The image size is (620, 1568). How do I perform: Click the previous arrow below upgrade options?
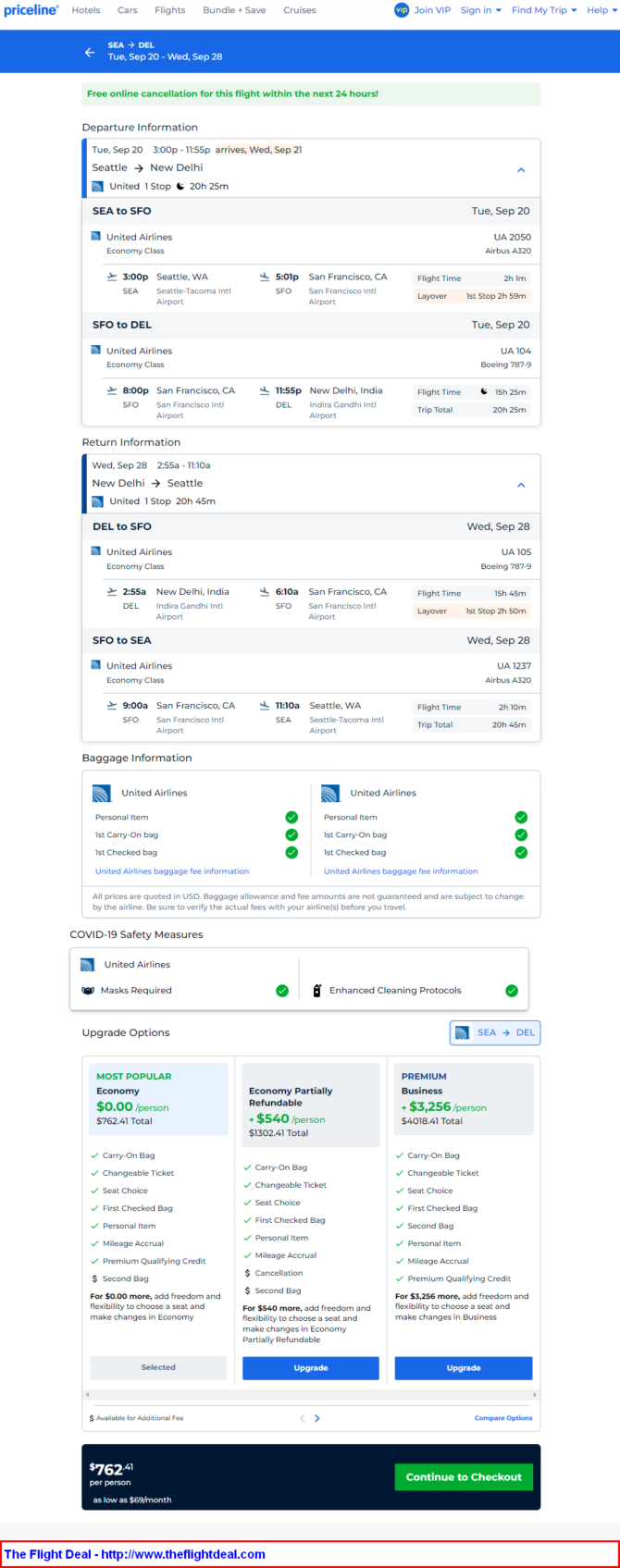click(302, 1418)
